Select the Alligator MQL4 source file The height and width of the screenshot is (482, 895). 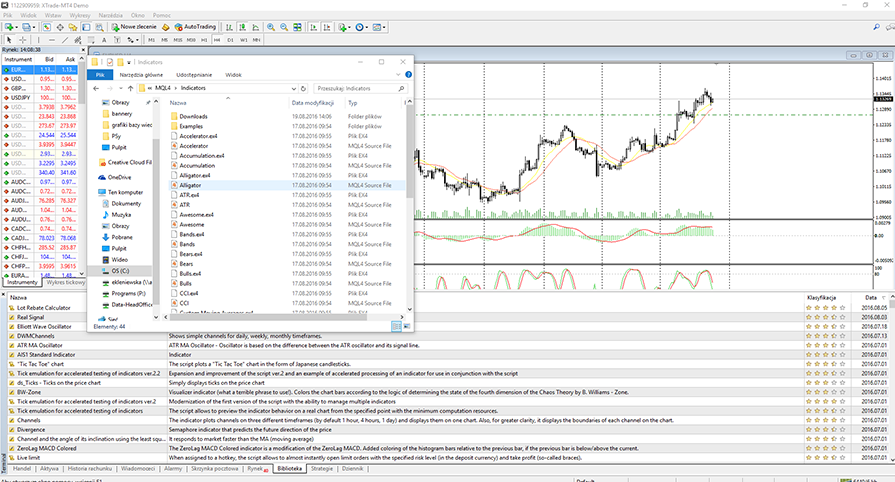[191, 186]
